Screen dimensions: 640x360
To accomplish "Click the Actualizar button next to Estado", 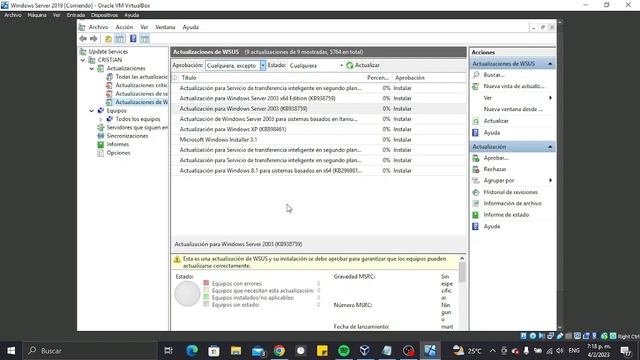I will (x=363, y=65).
